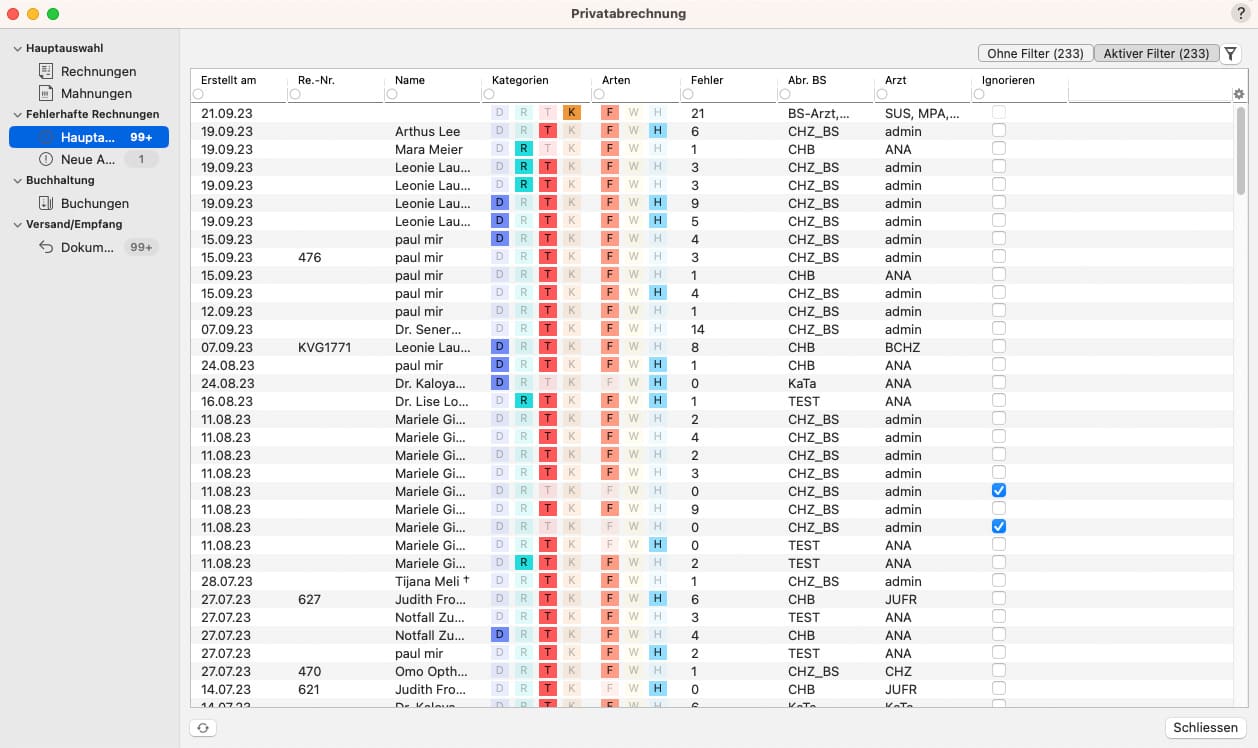Screen dimensions: 1258x748
Task: Select Mahnungen in the sidebar
Action: (96, 93)
